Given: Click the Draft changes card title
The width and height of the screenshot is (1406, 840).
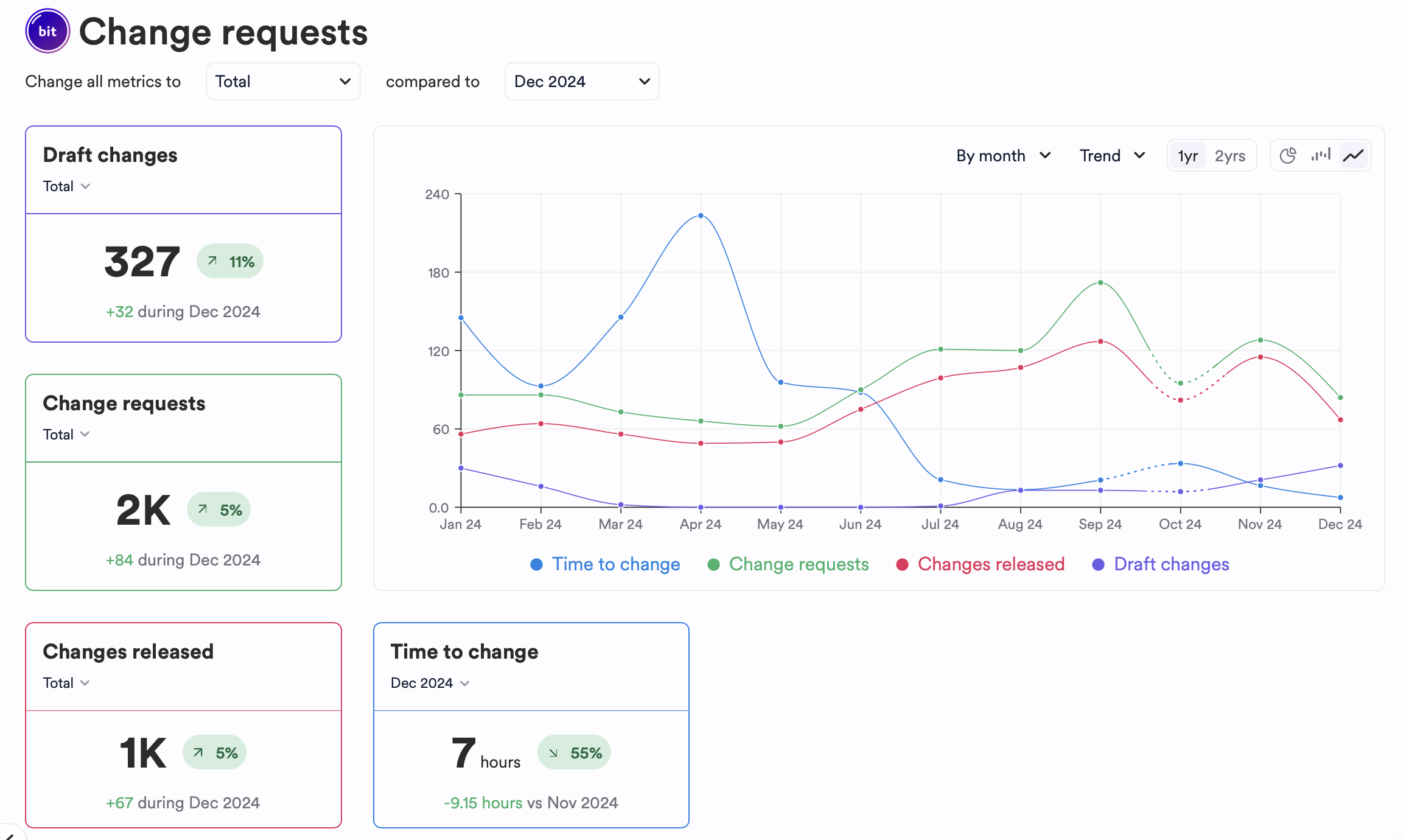Looking at the screenshot, I should click(x=110, y=155).
